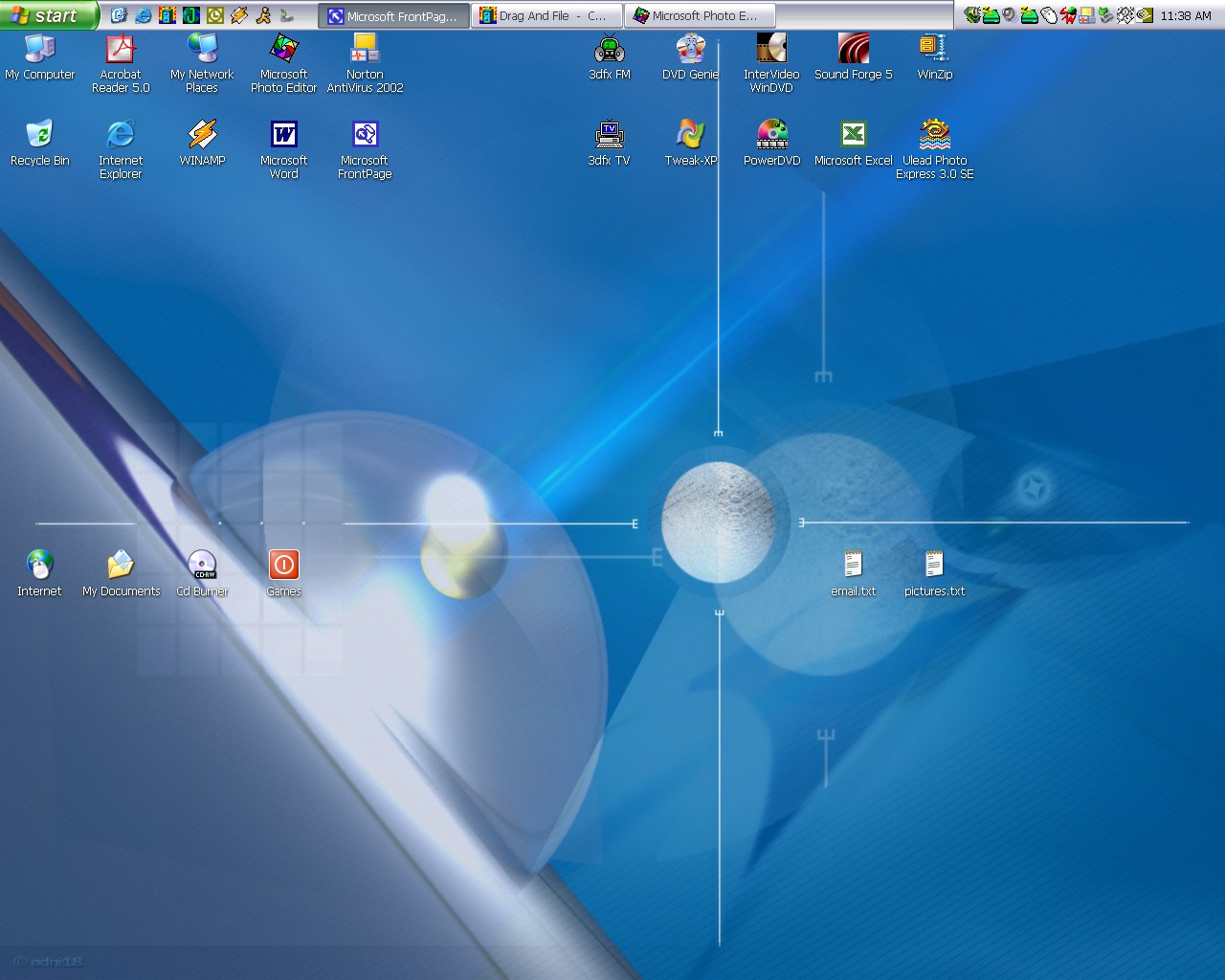Click the system clock showing 11:38 AM
This screenshot has height=980, width=1225.
(1186, 15)
